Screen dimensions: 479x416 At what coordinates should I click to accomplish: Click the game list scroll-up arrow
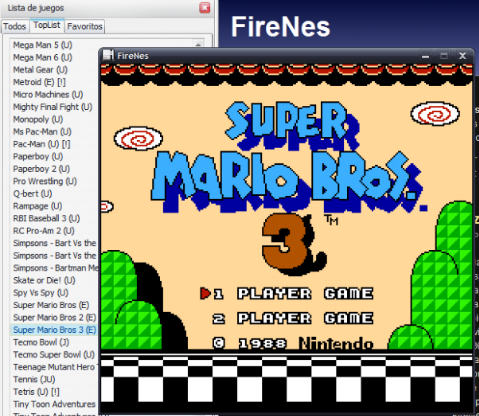pos(198,44)
